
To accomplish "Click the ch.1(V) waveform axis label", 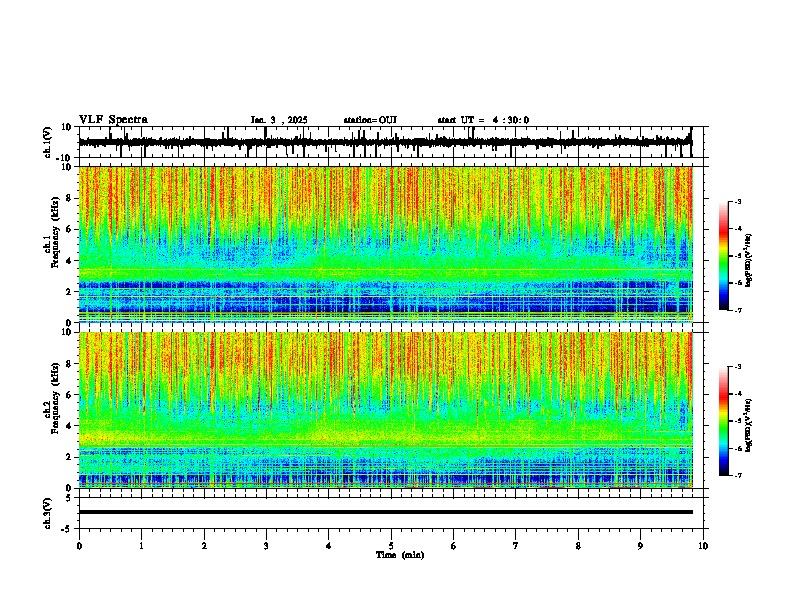I will click(48, 142).
